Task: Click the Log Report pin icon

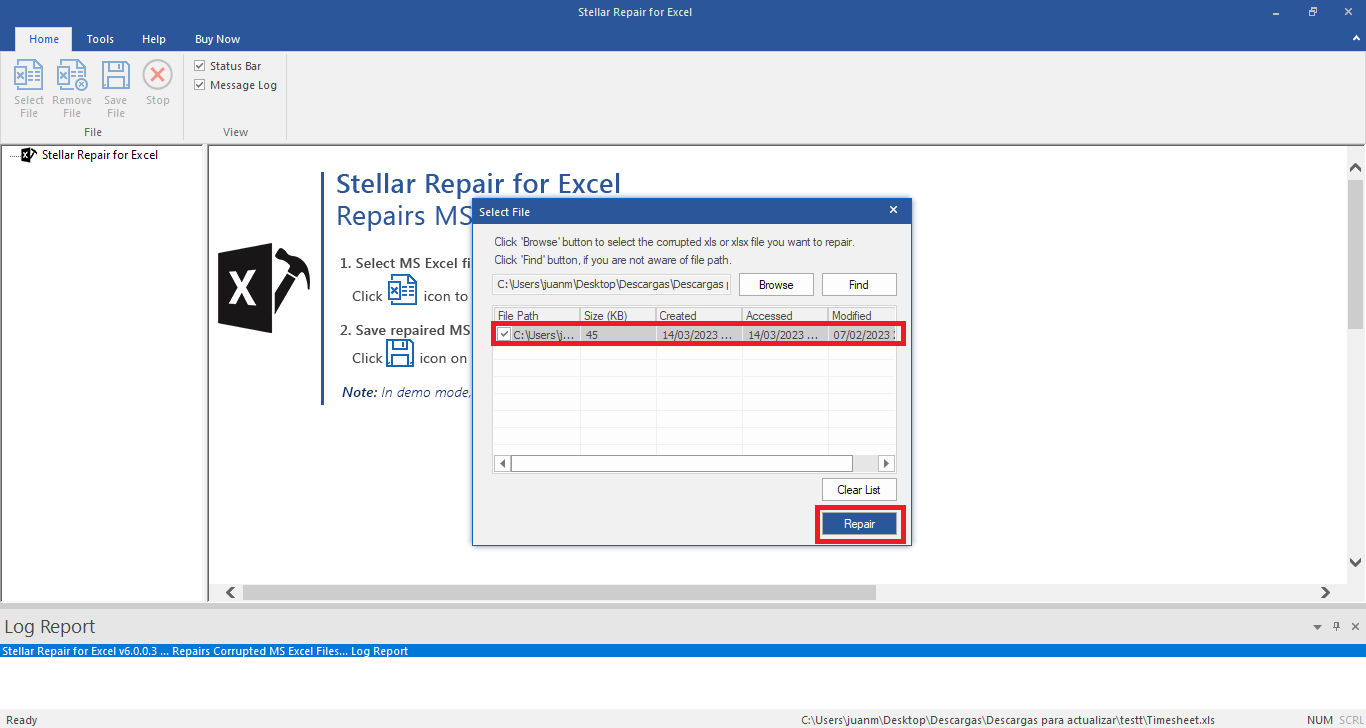Action: tap(1337, 627)
